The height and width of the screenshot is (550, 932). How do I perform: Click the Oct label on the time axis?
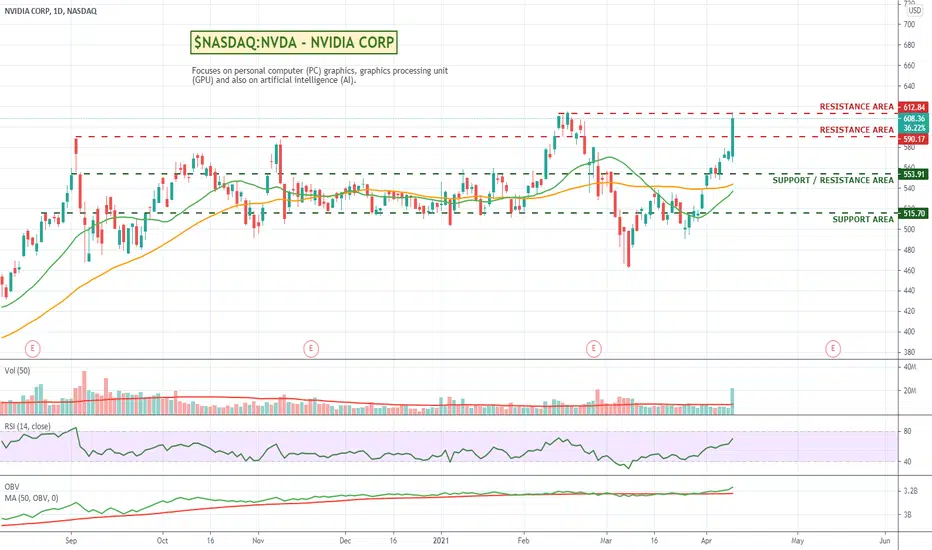point(162,540)
